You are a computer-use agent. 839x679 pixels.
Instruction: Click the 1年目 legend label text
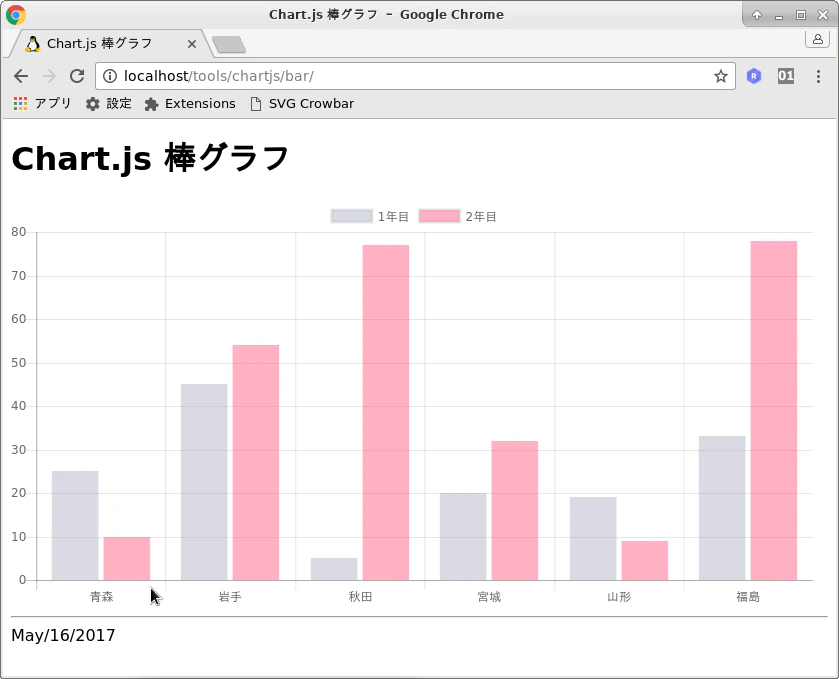pyautogui.click(x=393, y=217)
